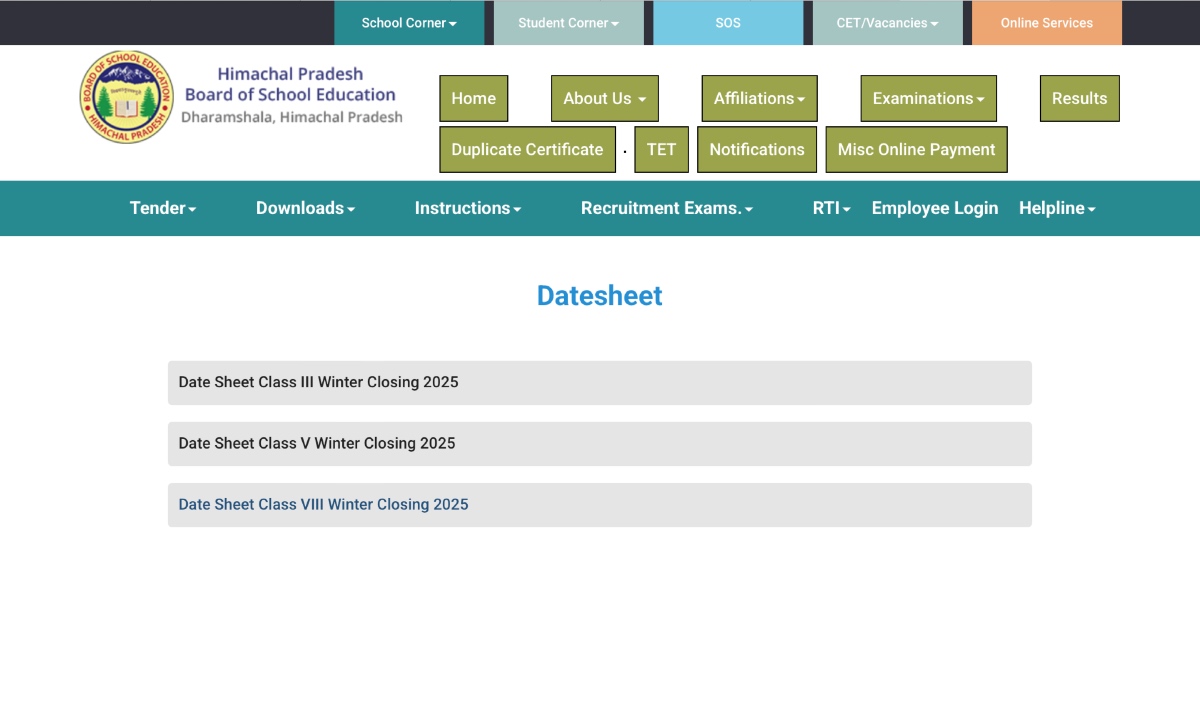The width and height of the screenshot is (1200, 720).
Task: Open the Results page
Action: pyautogui.click(x=1079, y=98)
